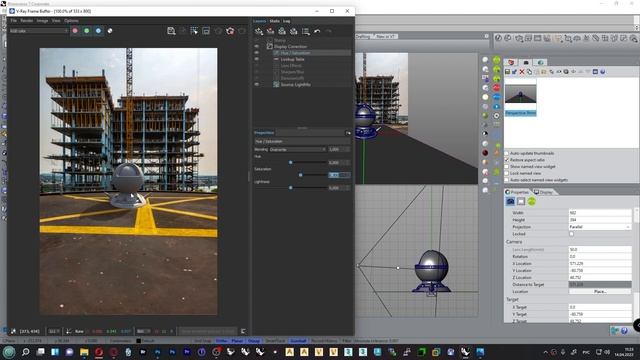Switch to the Display tab in Rhino
The width and height of the screenshot is (640, 360).
coord(543,192)
